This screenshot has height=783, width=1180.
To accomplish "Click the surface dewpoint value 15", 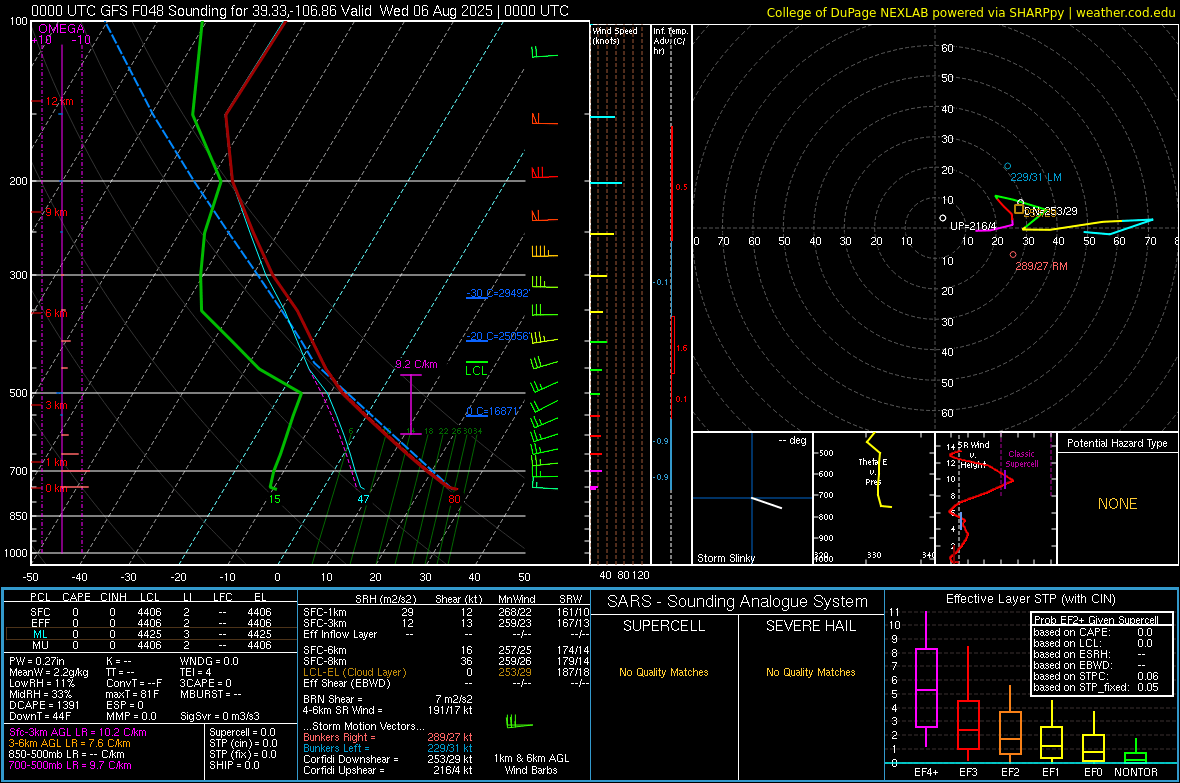I will pos(275,499).
